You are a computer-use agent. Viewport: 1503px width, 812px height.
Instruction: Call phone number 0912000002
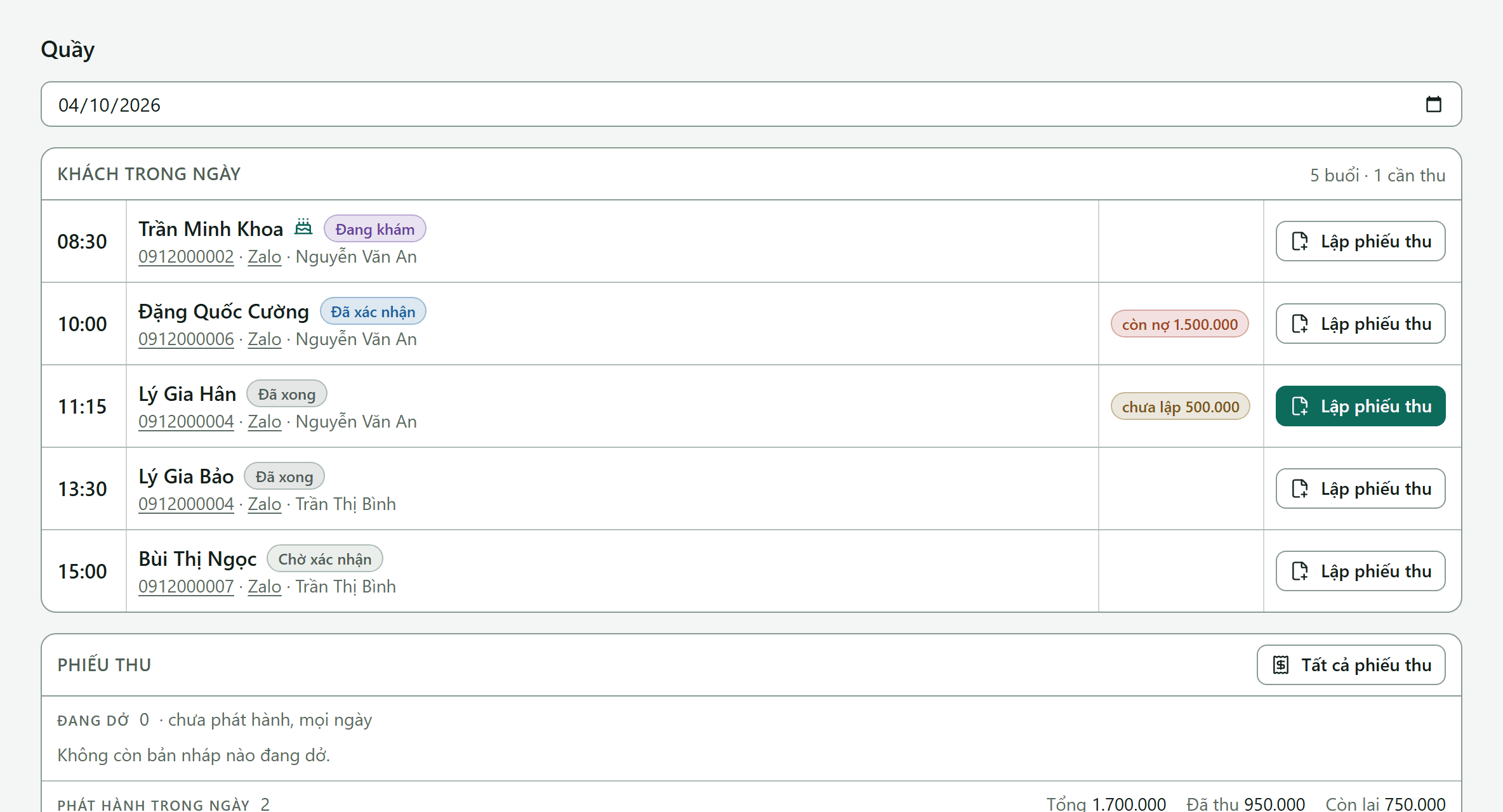186,257
